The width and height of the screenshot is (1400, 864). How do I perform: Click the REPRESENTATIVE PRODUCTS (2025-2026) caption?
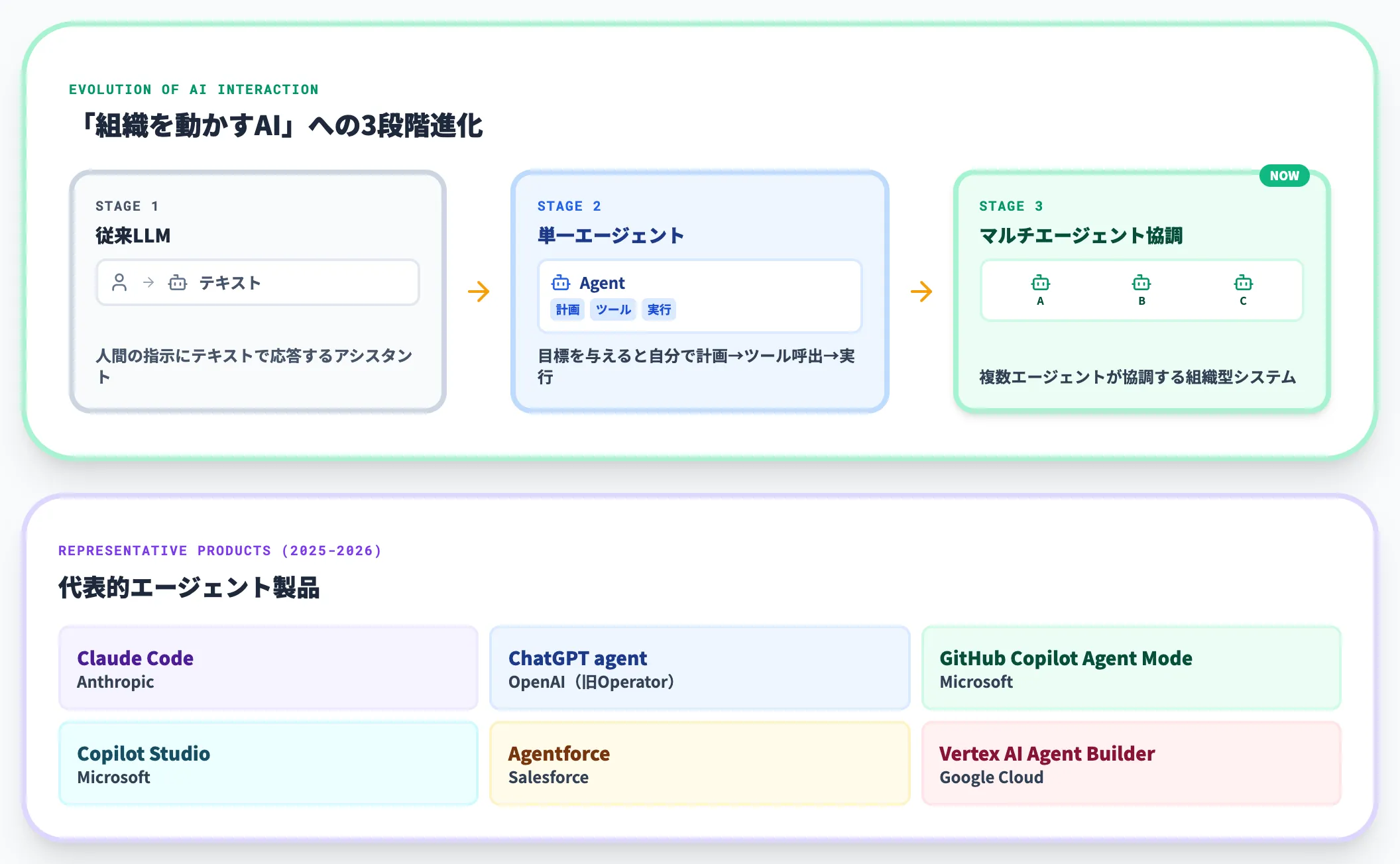pyautogui.click(x=220, y=551)
